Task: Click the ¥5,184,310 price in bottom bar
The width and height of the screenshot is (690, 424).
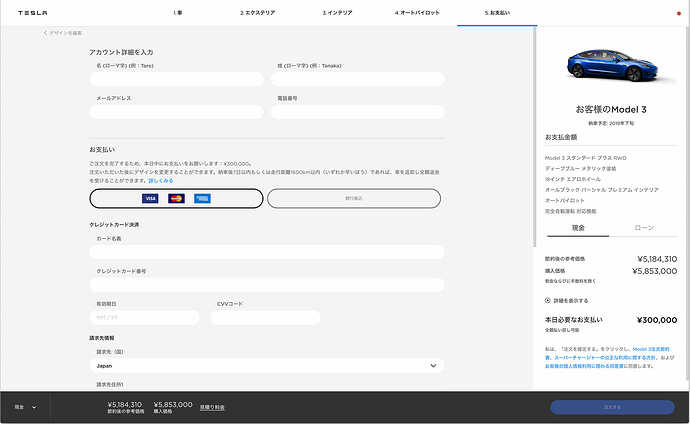Action: coord(125,404)
